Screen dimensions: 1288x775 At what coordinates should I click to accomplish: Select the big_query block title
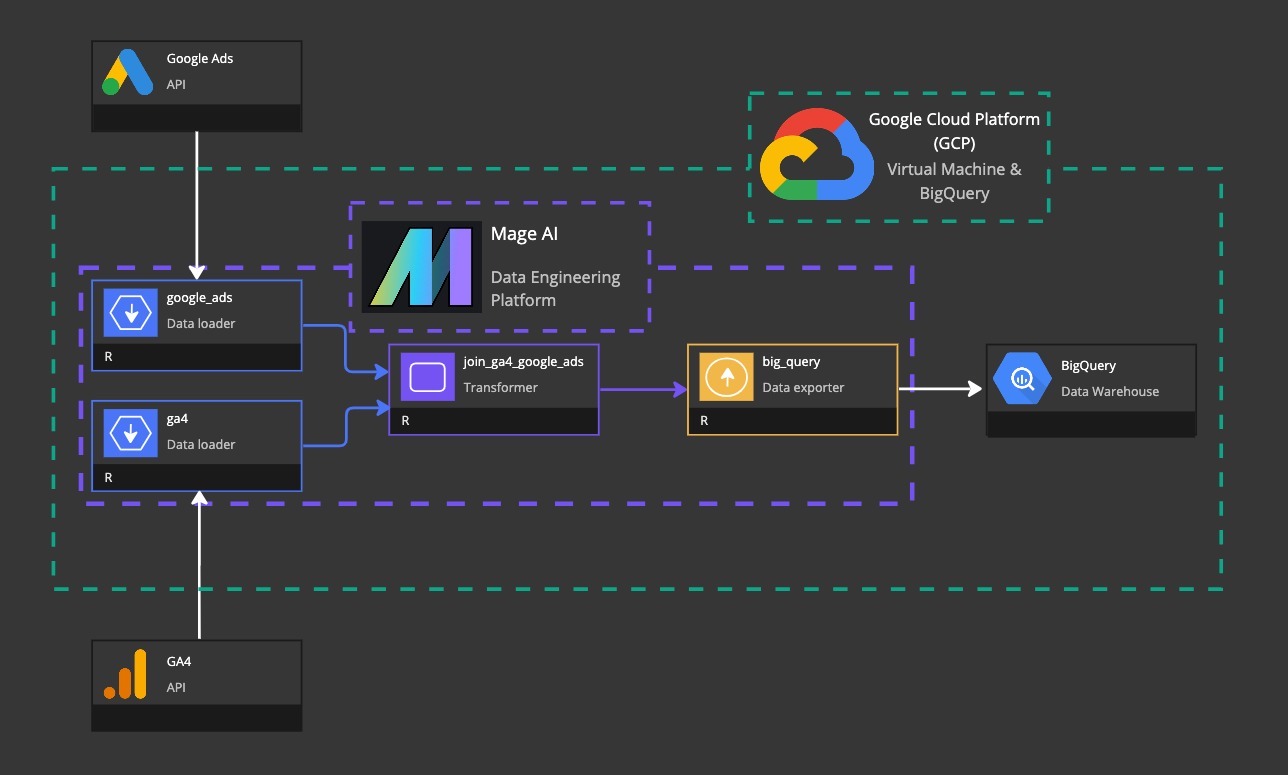tap(791, 361)
